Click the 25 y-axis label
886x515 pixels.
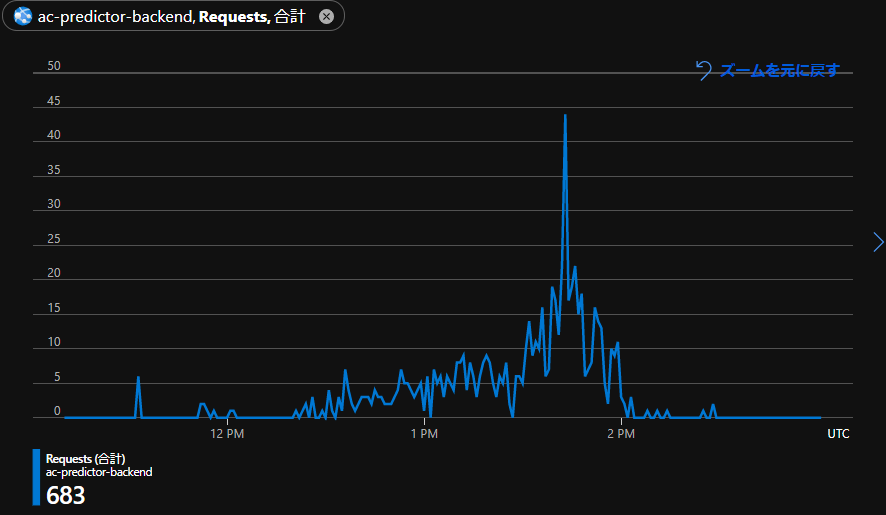pyautogui.click(x=54, y=239)
